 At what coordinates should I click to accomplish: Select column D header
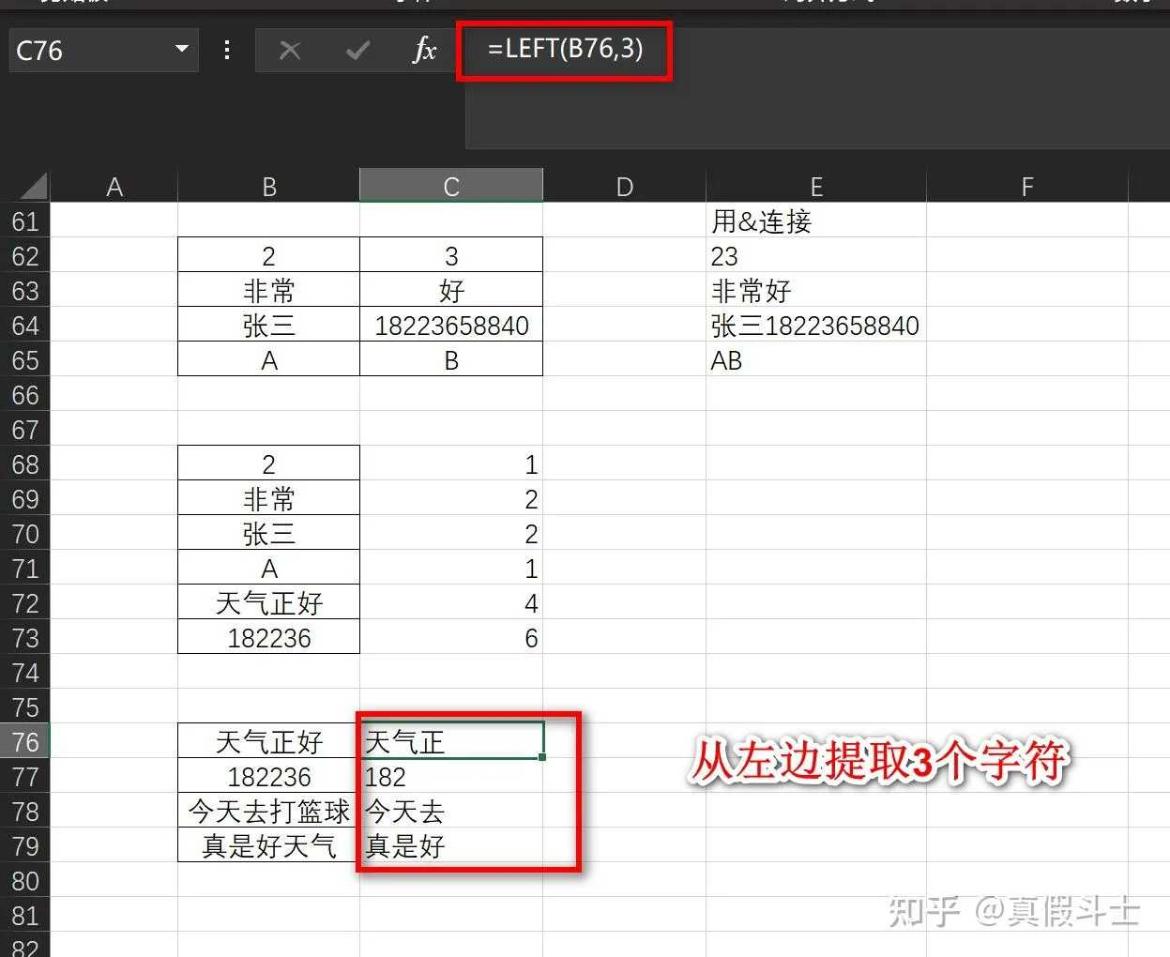(625, 186)
